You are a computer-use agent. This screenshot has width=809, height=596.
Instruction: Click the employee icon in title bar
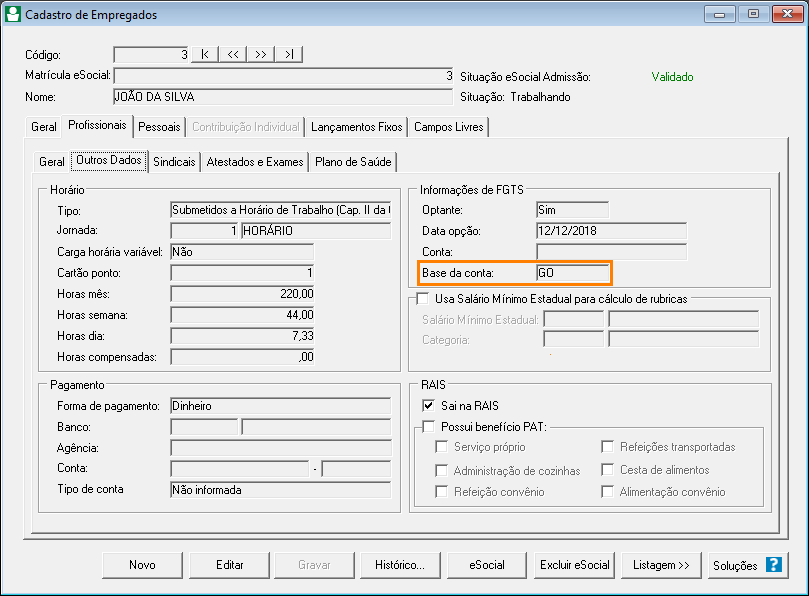13,15
